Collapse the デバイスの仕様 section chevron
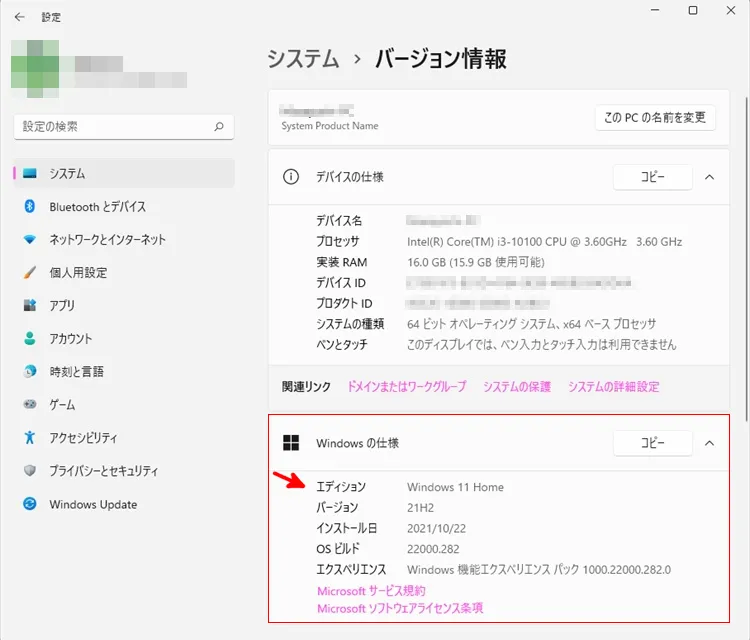750x640 pixels. coord(709,177)
